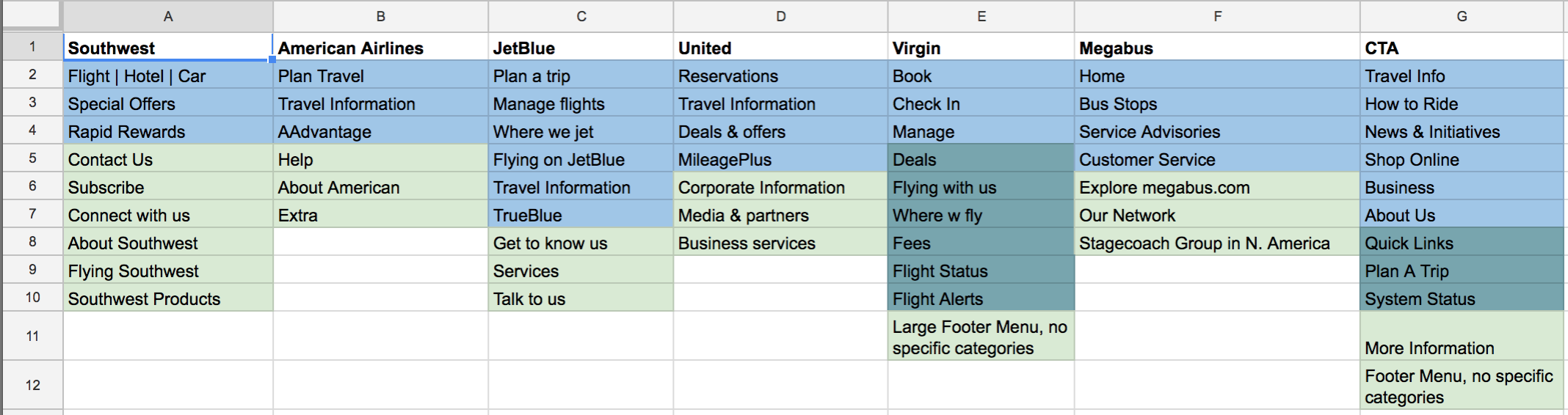The height and width of the screenshot is (415, 1568).
Task: Click the select-all corner box
Action: (x=32, y=16)
